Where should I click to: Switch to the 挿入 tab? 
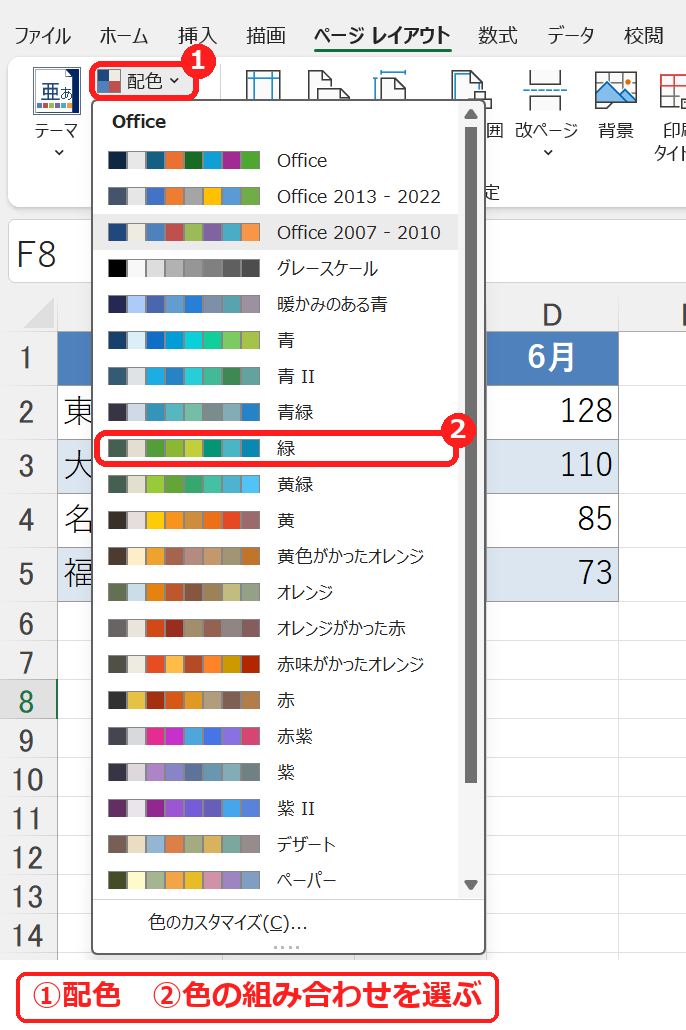point(197,35)
